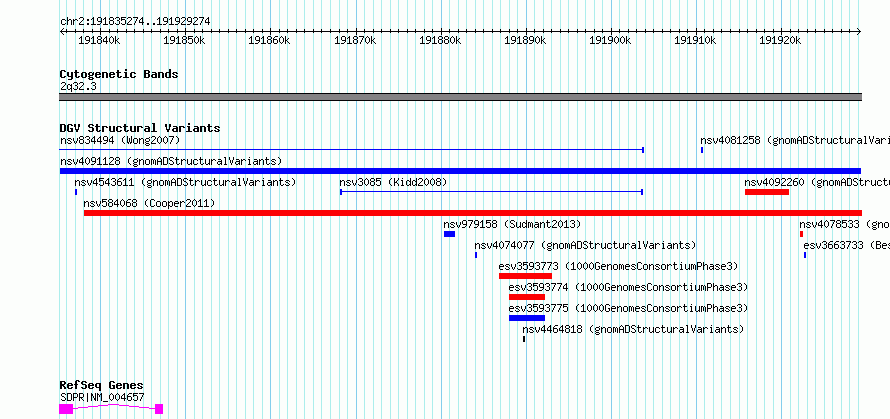Open nsv584068 (Cooper2011) variant label

coord(149,203)
